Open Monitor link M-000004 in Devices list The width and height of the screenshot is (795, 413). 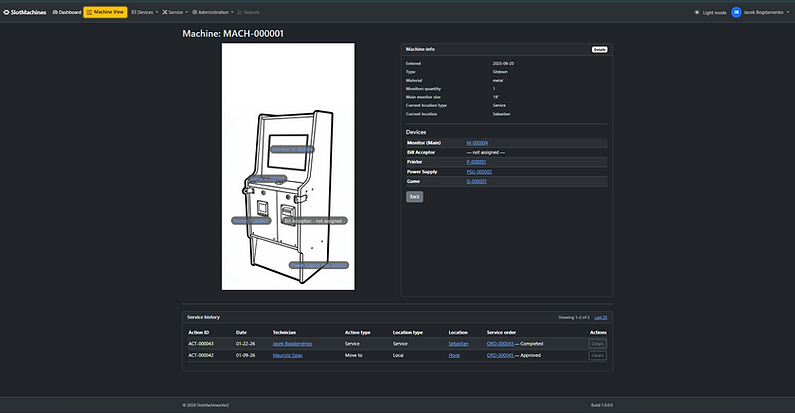[x=477, y=143]
